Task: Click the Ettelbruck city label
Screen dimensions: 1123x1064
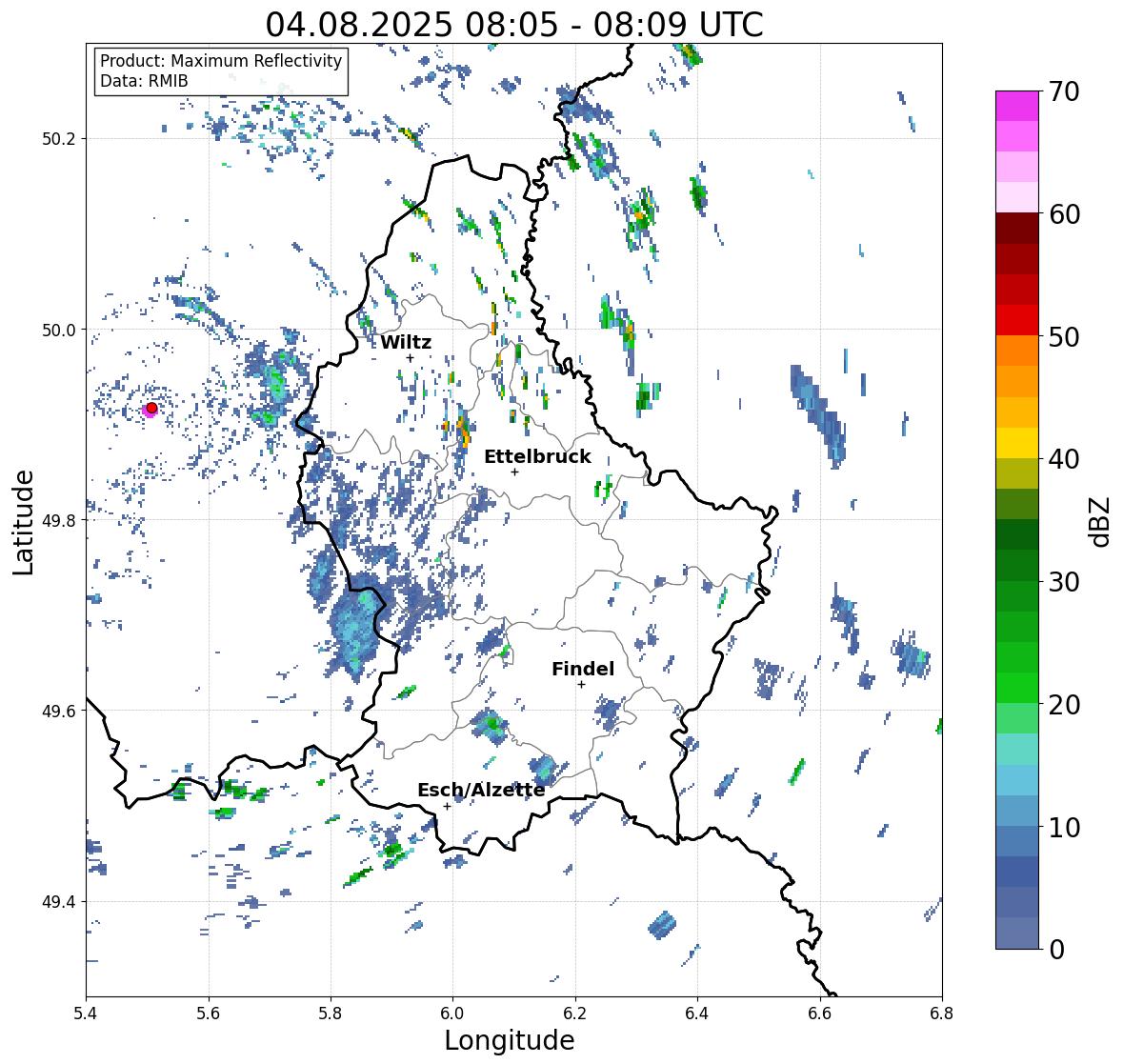Action: point(537,456)
